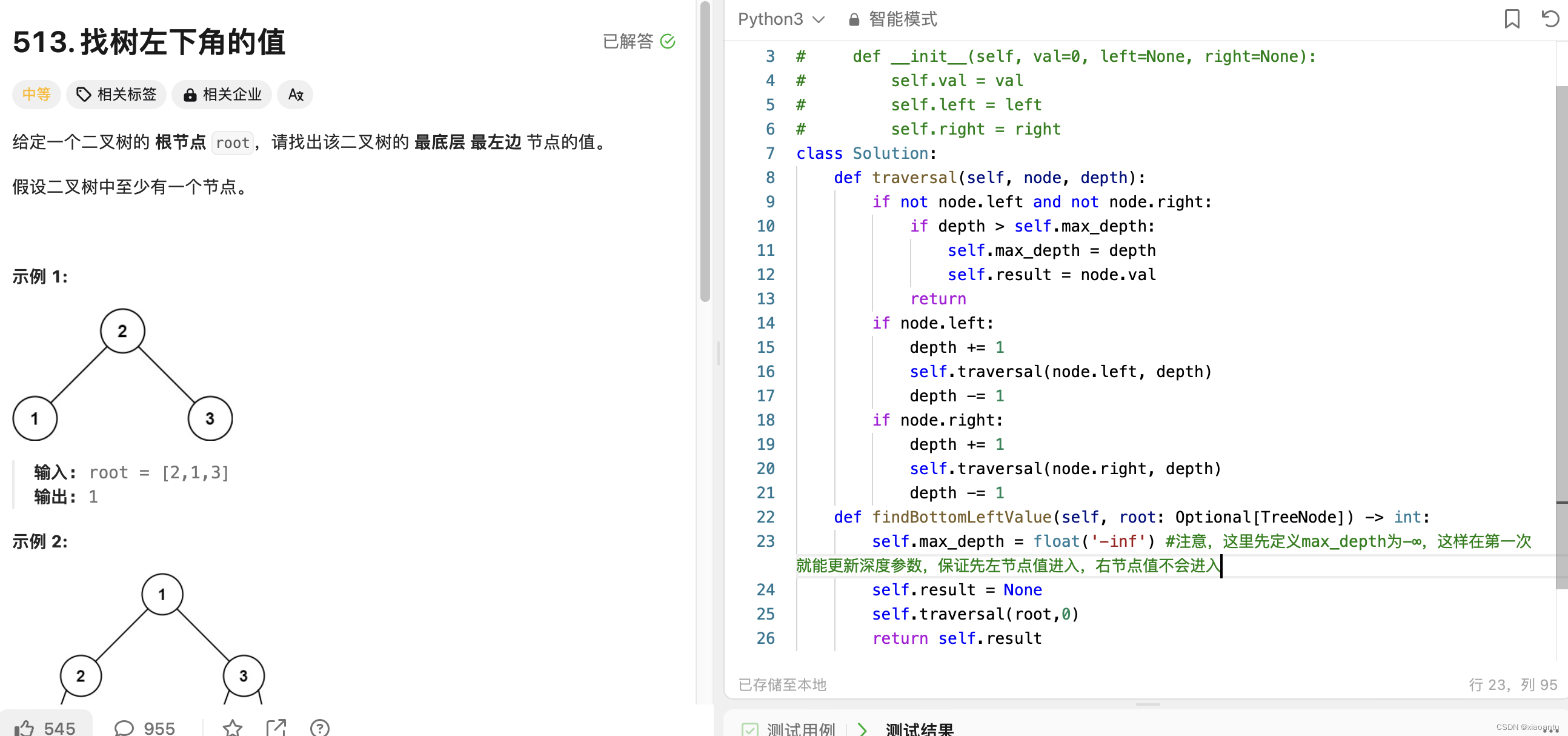The image size is (1568, 736).
Task: Click the '已解答' solved status label
Action: point(628,41)
